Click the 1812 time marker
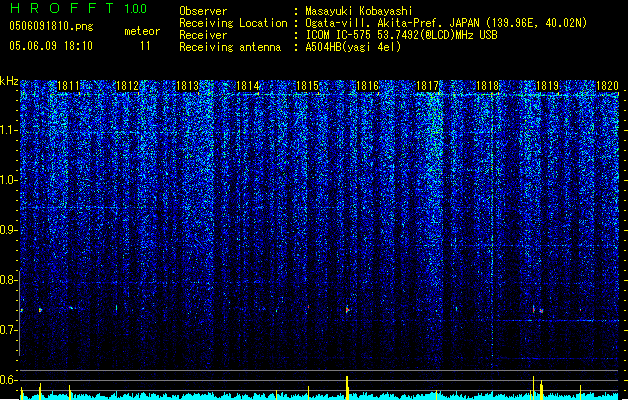Screen dimensions: 629x400 [127, 86]
